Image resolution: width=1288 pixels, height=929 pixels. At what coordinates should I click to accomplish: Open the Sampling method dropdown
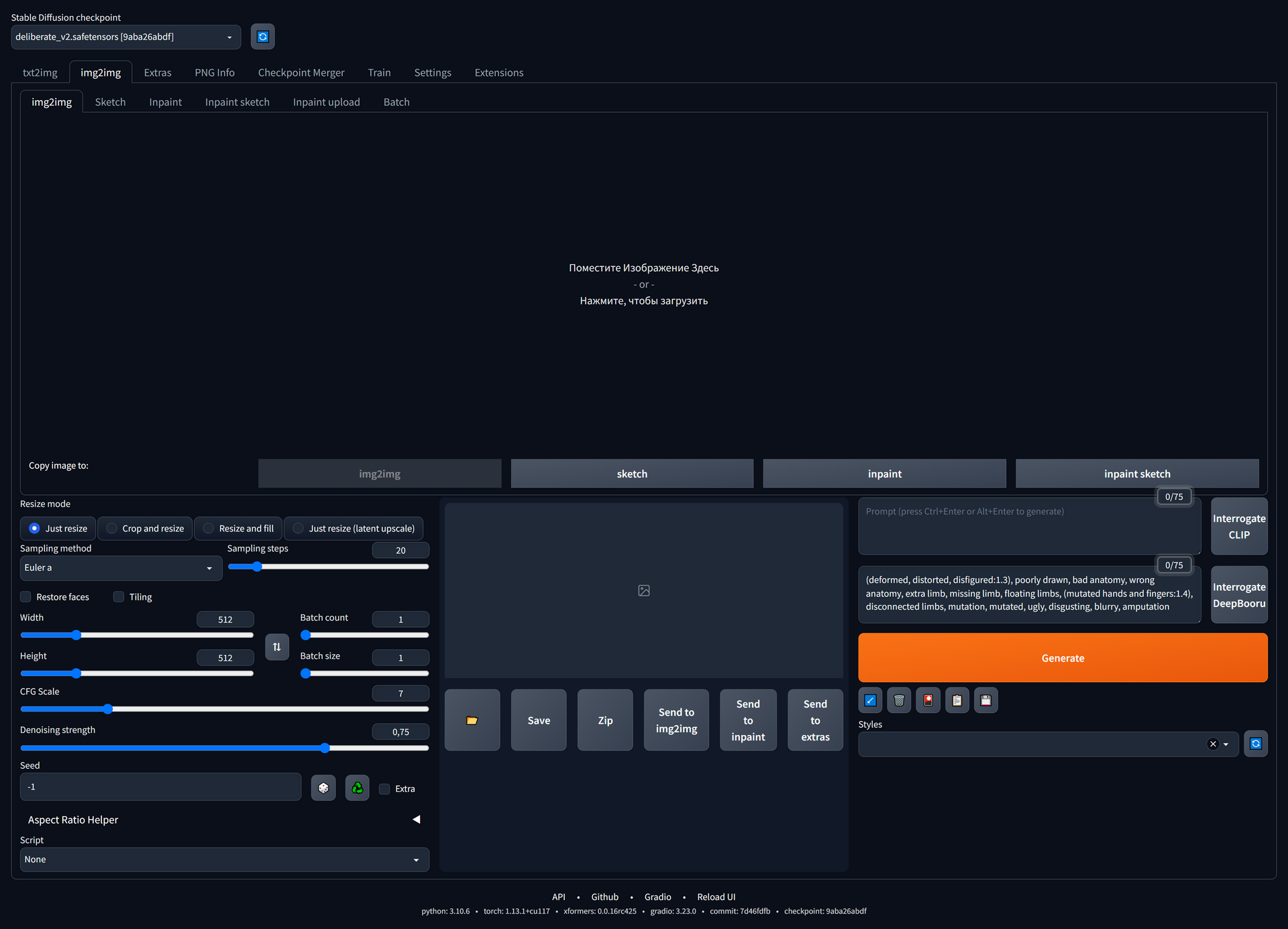(x=121, y=568)
